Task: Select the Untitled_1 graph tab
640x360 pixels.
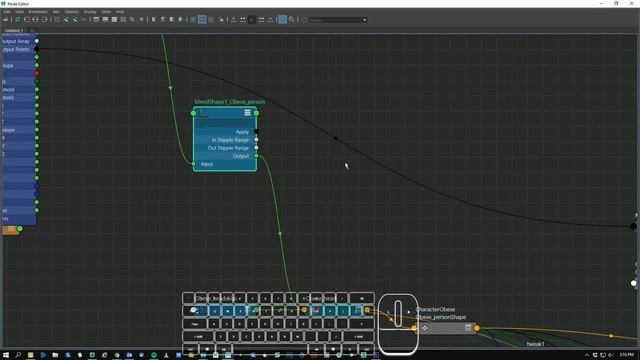Action: click(14, 30)
